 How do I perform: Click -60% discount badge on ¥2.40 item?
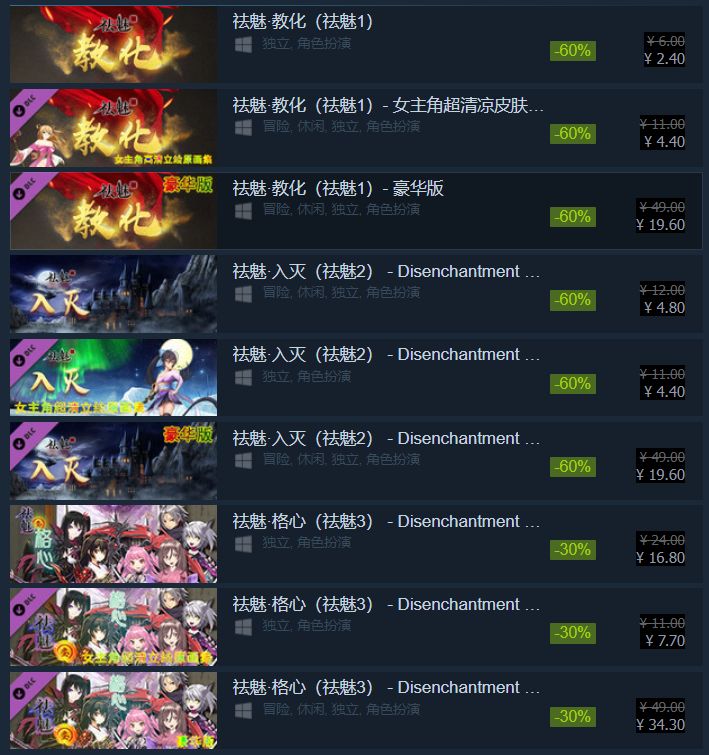pos(573,51)
